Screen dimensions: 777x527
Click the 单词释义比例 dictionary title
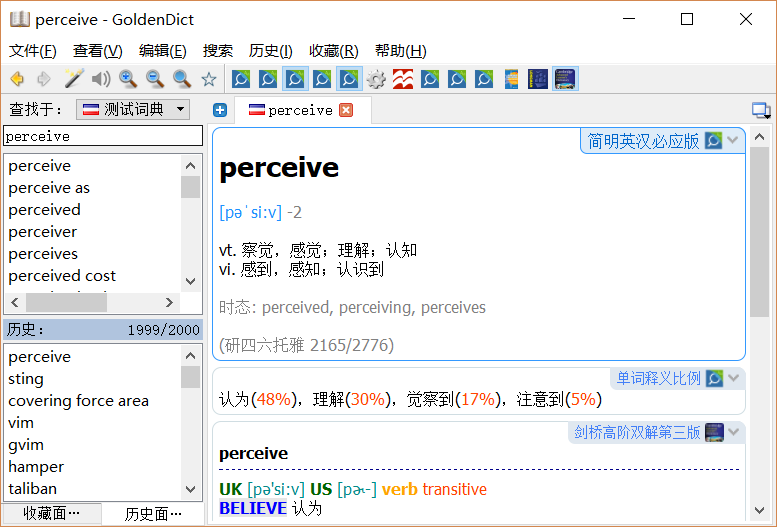659,378
